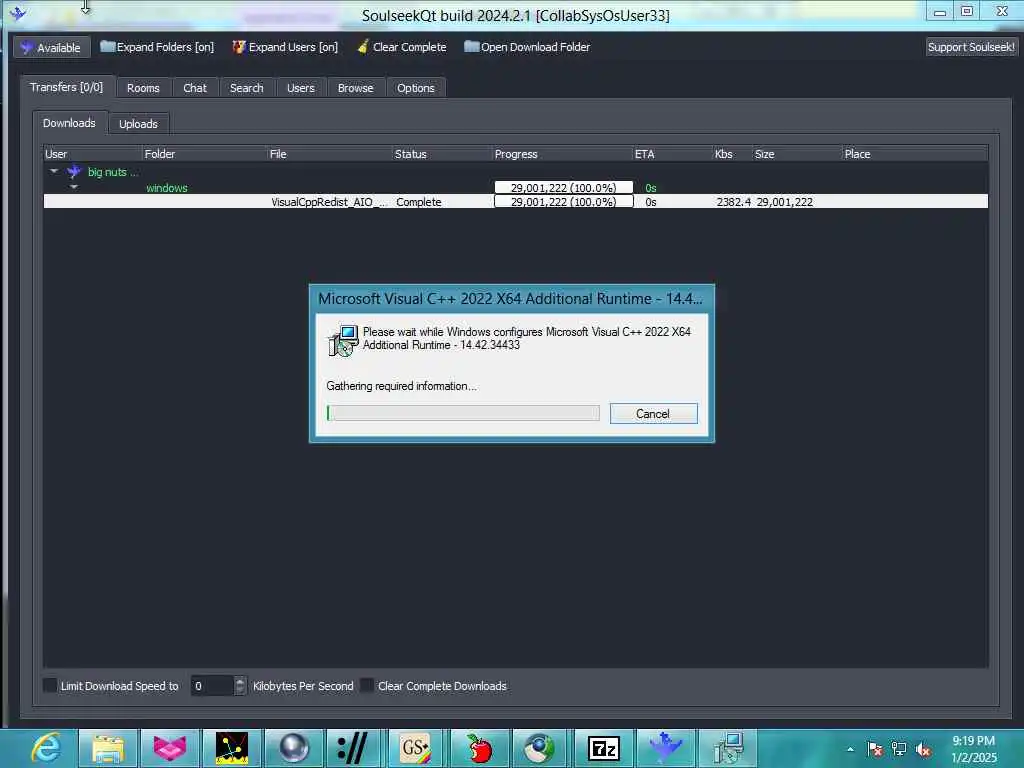Viewport: 1024px width, 768px height.
Task: Sort by the Status column header
Action: click(442, 154)
